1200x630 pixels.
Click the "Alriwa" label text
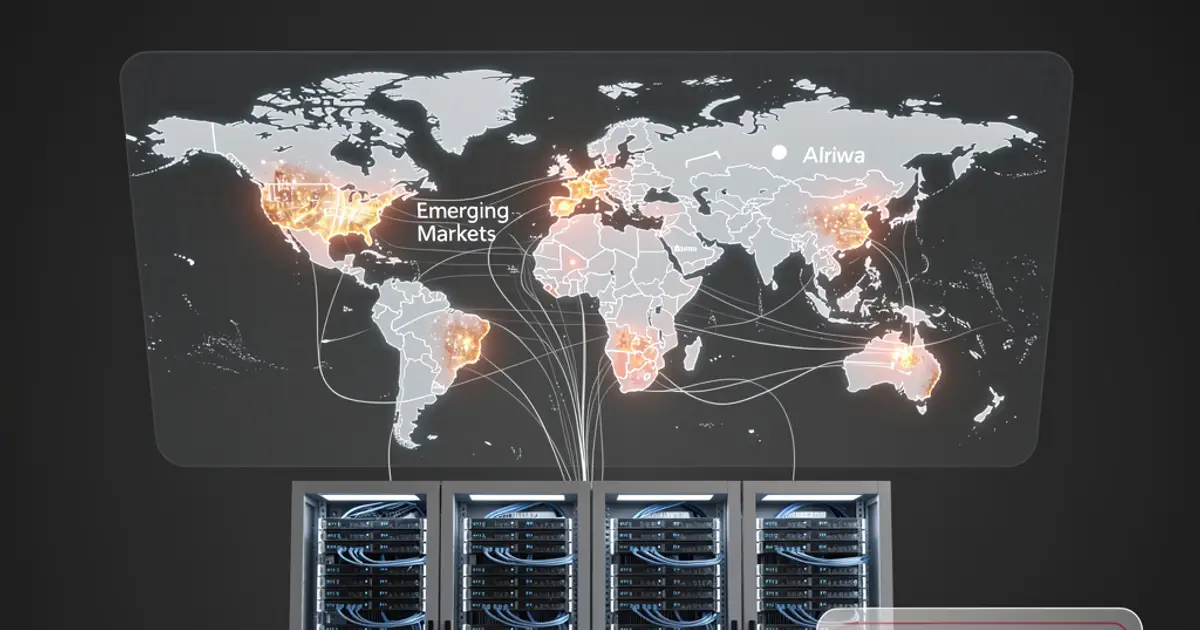click(x=834, y=155)
